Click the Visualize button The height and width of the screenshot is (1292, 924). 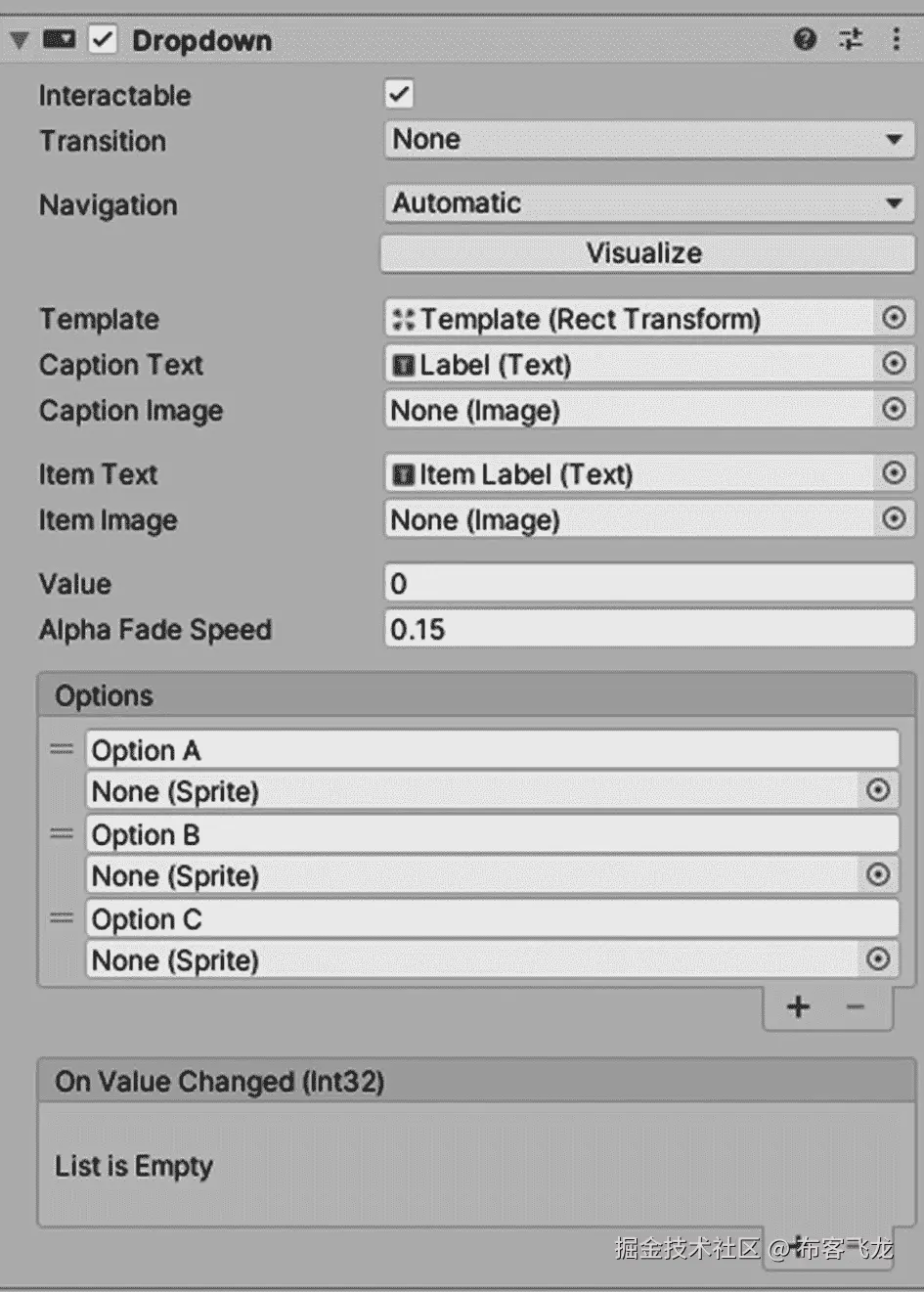(x=646, y=253)
